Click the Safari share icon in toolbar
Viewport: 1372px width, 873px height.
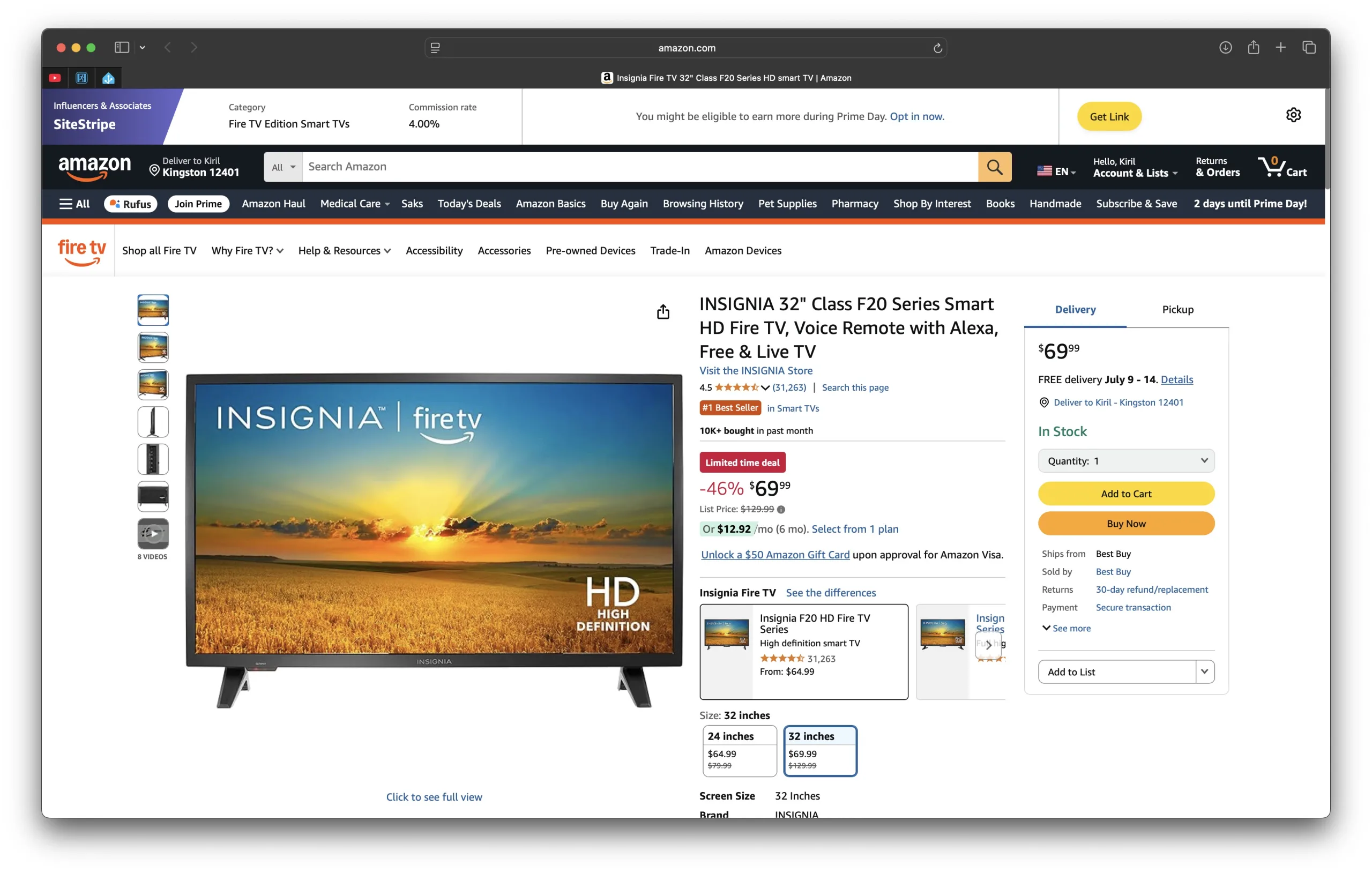tap(1253, 47)
